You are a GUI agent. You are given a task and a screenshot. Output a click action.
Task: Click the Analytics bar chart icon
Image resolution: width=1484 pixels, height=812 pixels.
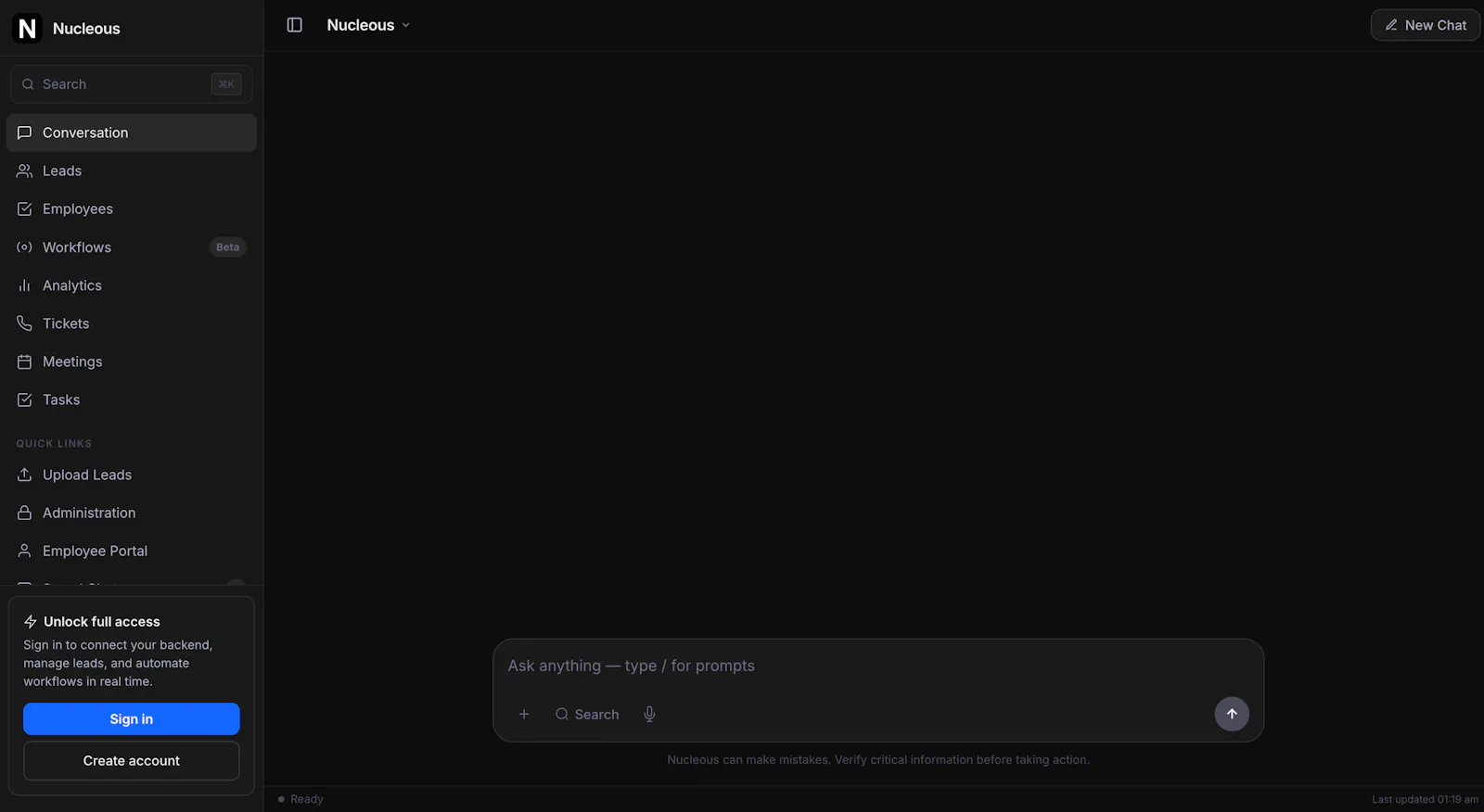25,285
